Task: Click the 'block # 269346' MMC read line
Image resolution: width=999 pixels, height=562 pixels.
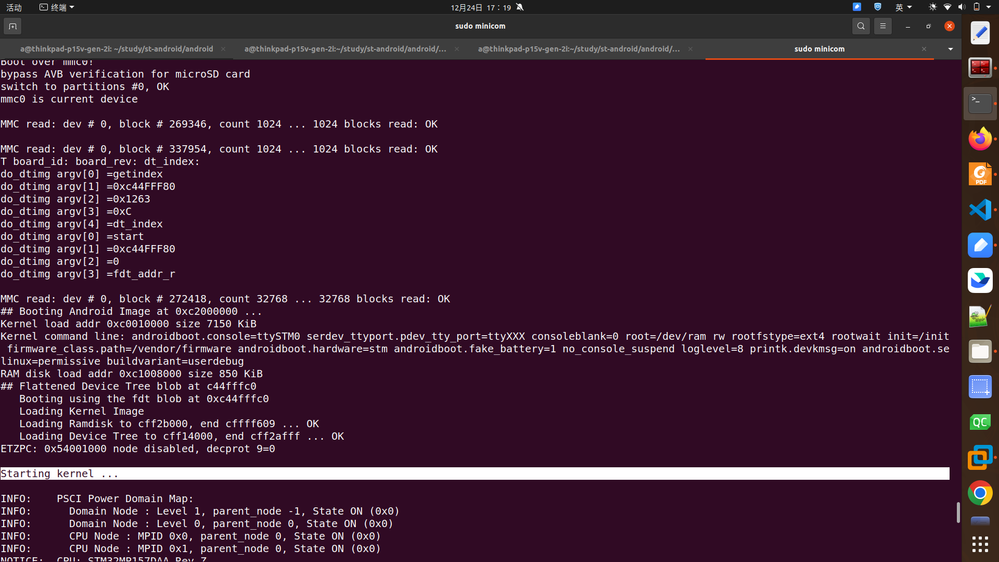Action: tap(219, 124)
